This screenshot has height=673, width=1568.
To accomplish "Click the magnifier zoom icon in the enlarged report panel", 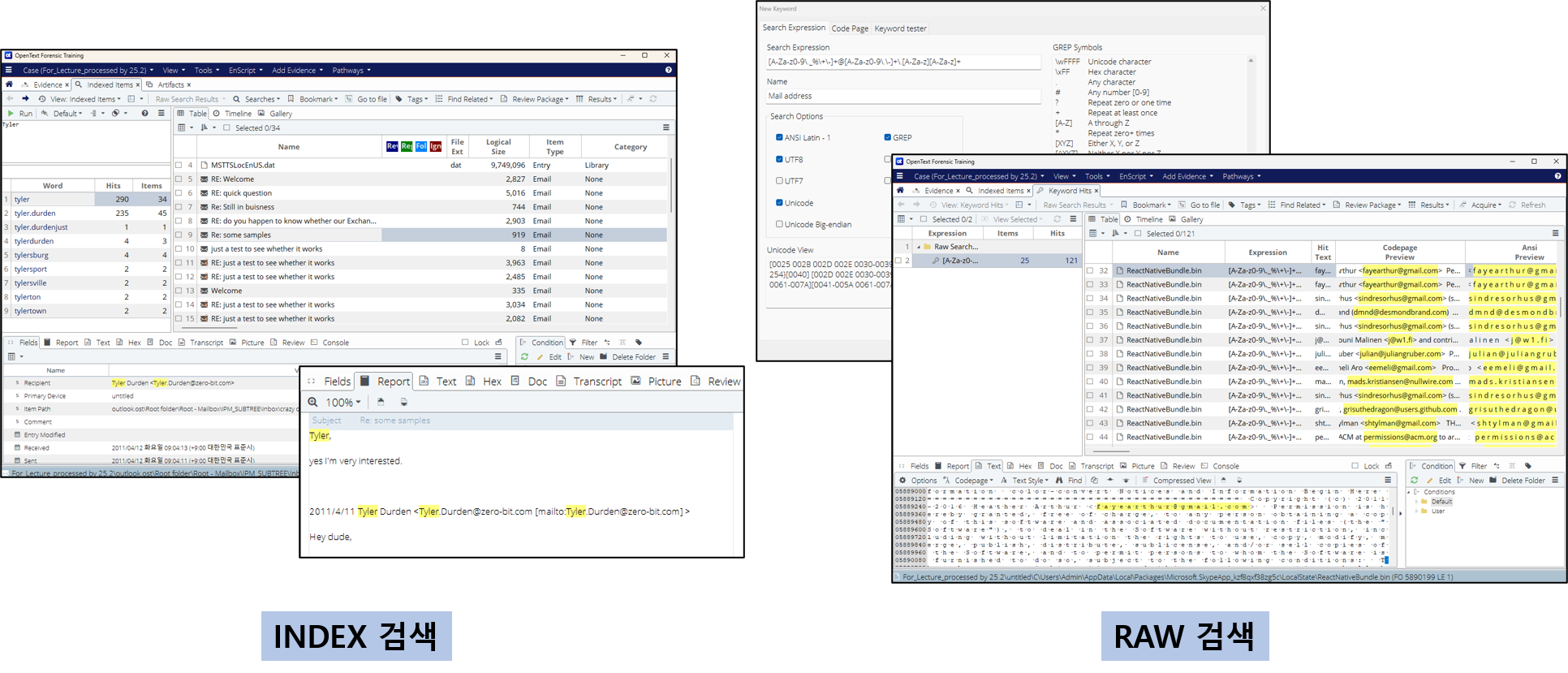I will pos(312,402).
